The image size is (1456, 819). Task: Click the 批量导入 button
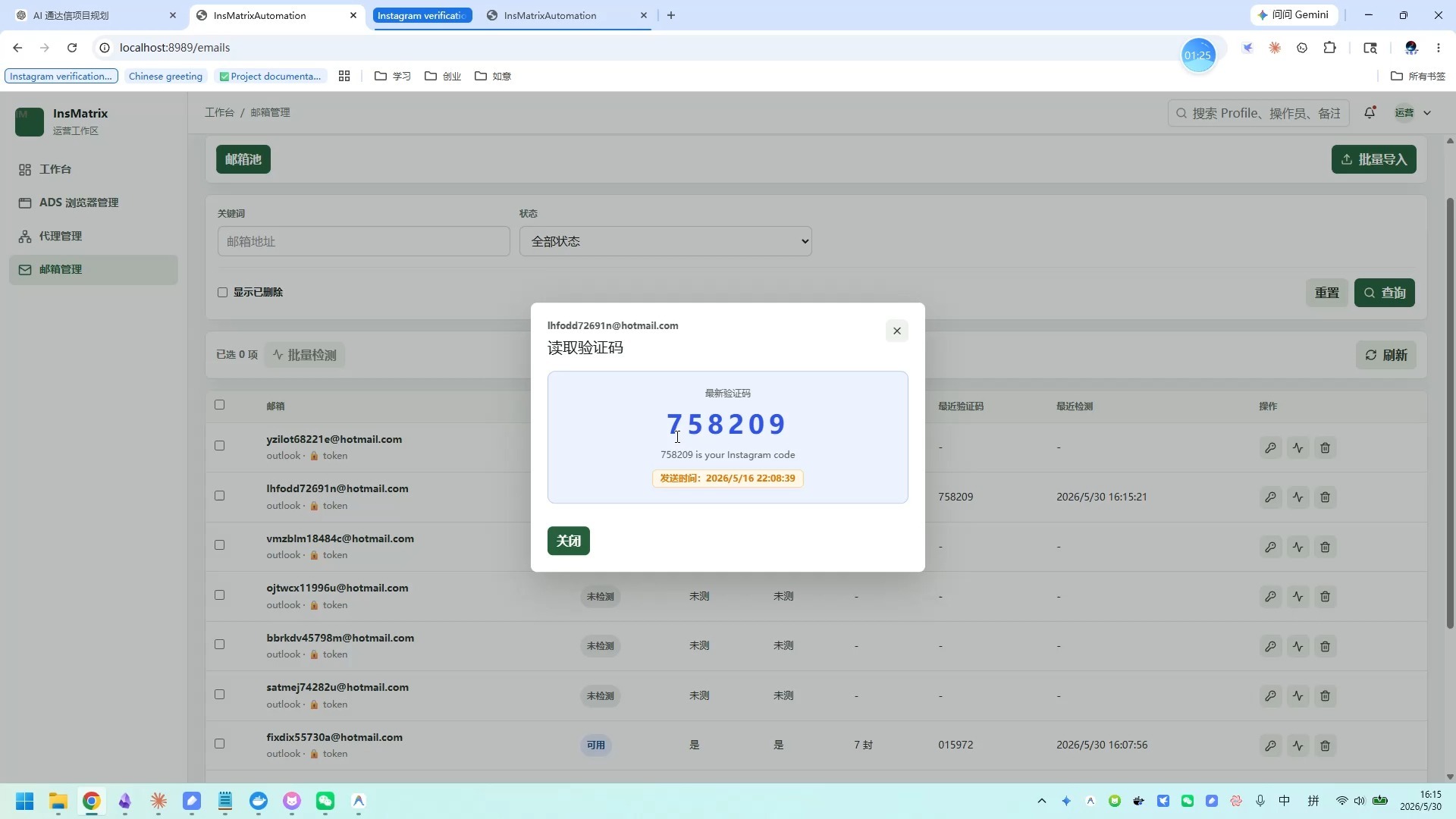point(1373,159)
